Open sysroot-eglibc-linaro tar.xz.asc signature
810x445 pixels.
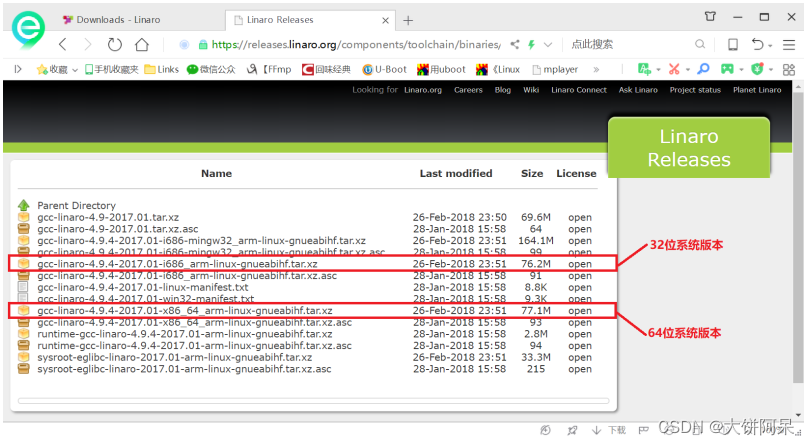184,370
